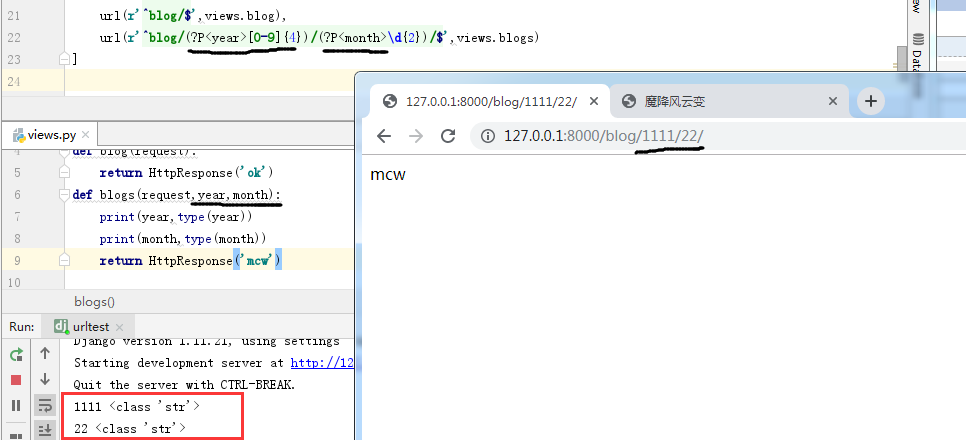Click line number 8 in the views.py gutter
This screenshot has width=966, height=440.
(16, 239)
